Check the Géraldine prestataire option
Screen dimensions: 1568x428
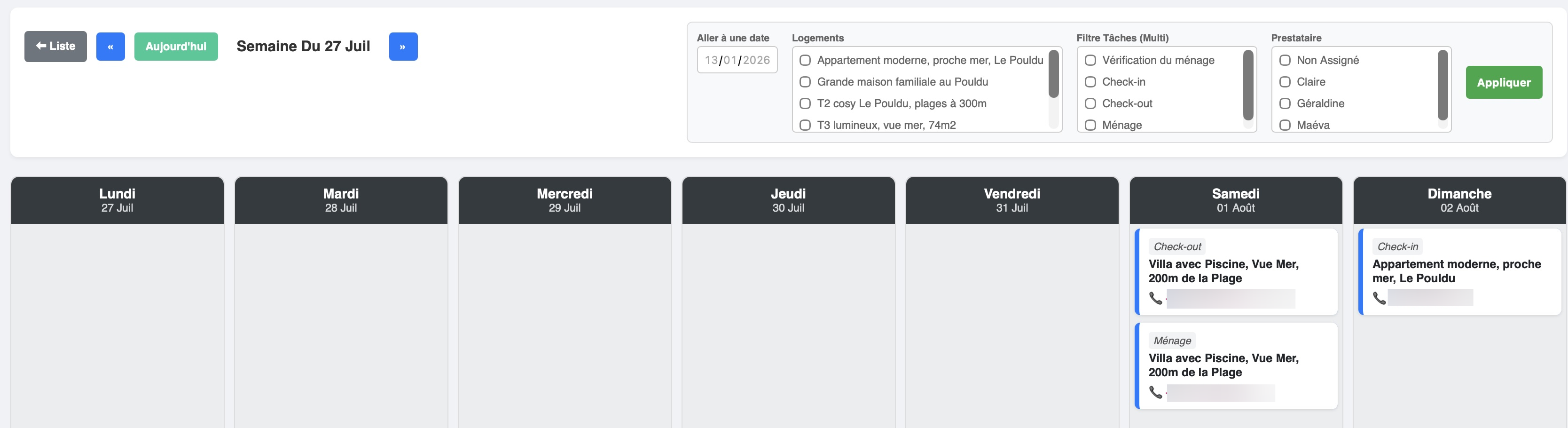point(1285,103)
